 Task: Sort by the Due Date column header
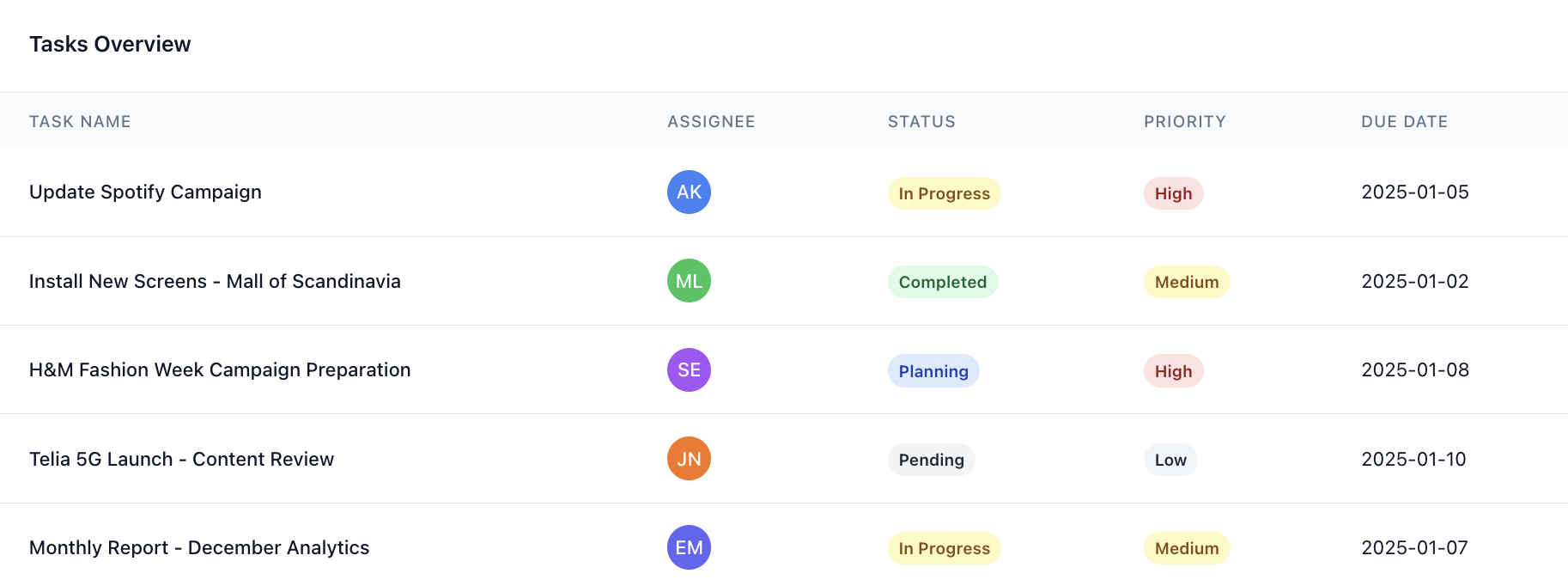point(1404,121)
